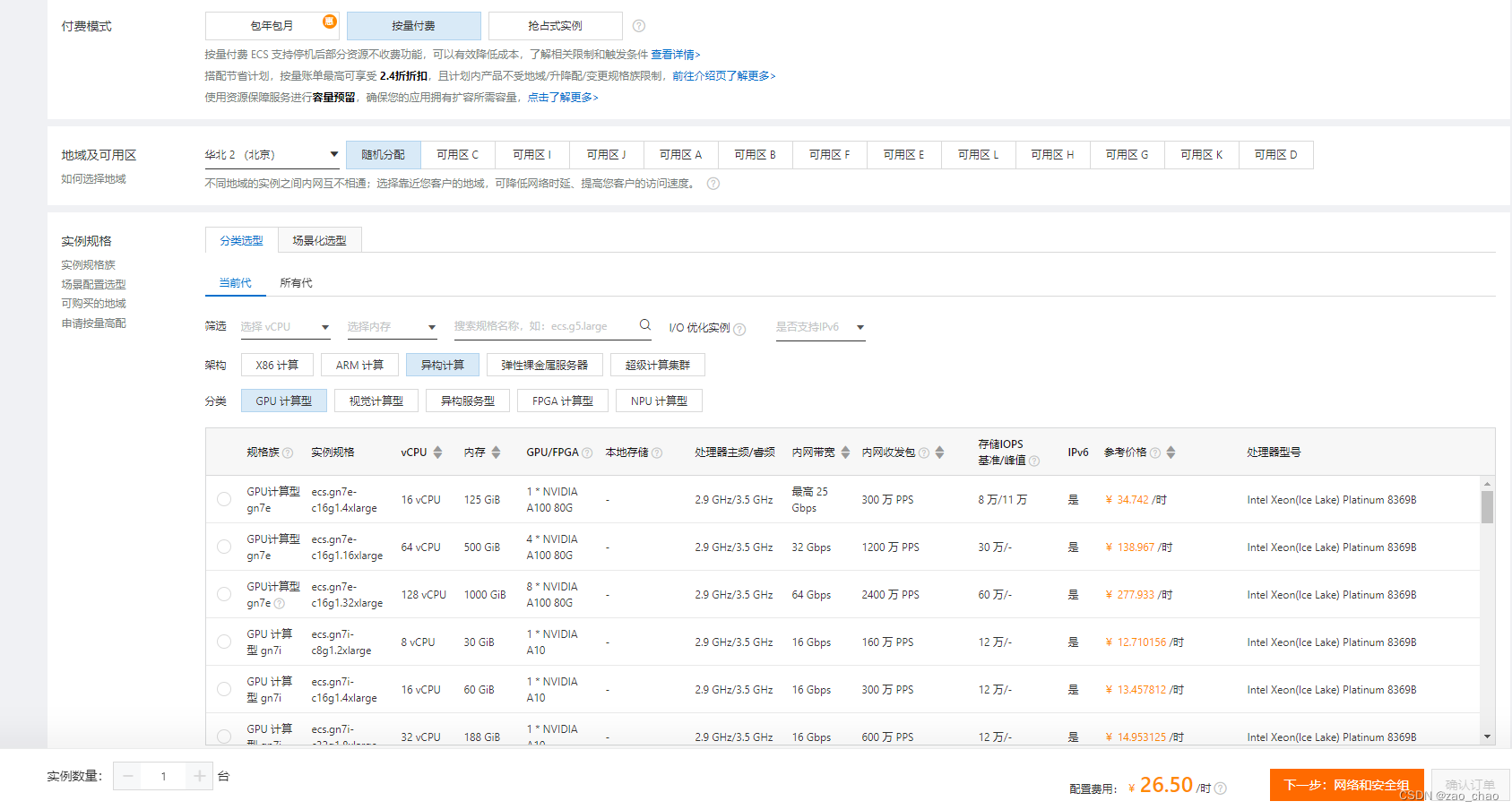Select the ecs.gn7e-c16g1.32xlarge instance radio
Viewport: 1512px width, 810px height.
coord(224,594)
